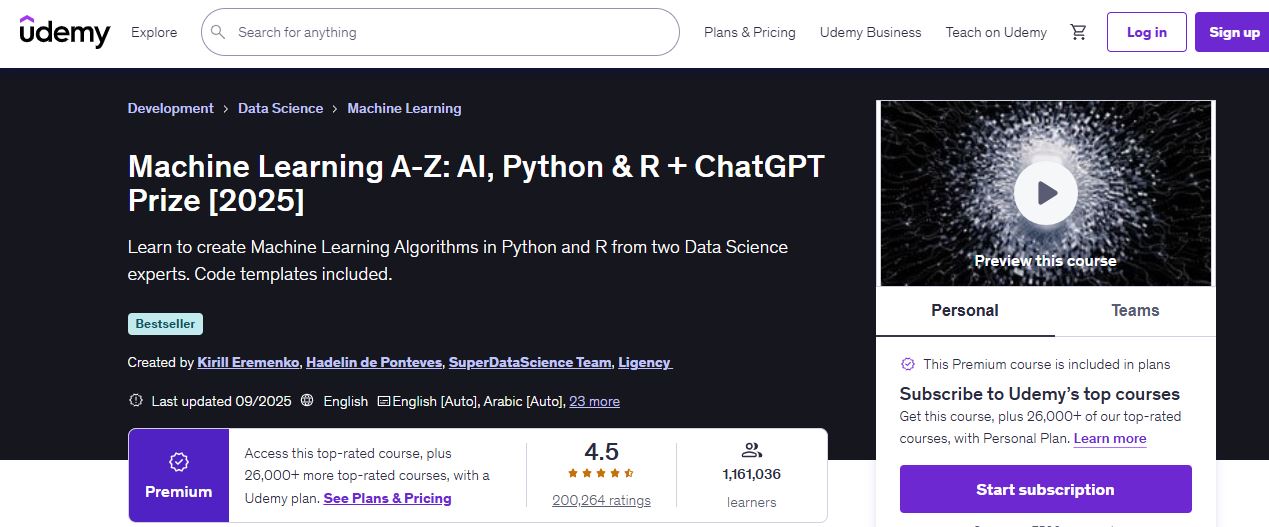Open the Explore menu
1269x527 pixels.
pyautogui.click(x=154, y=32)
